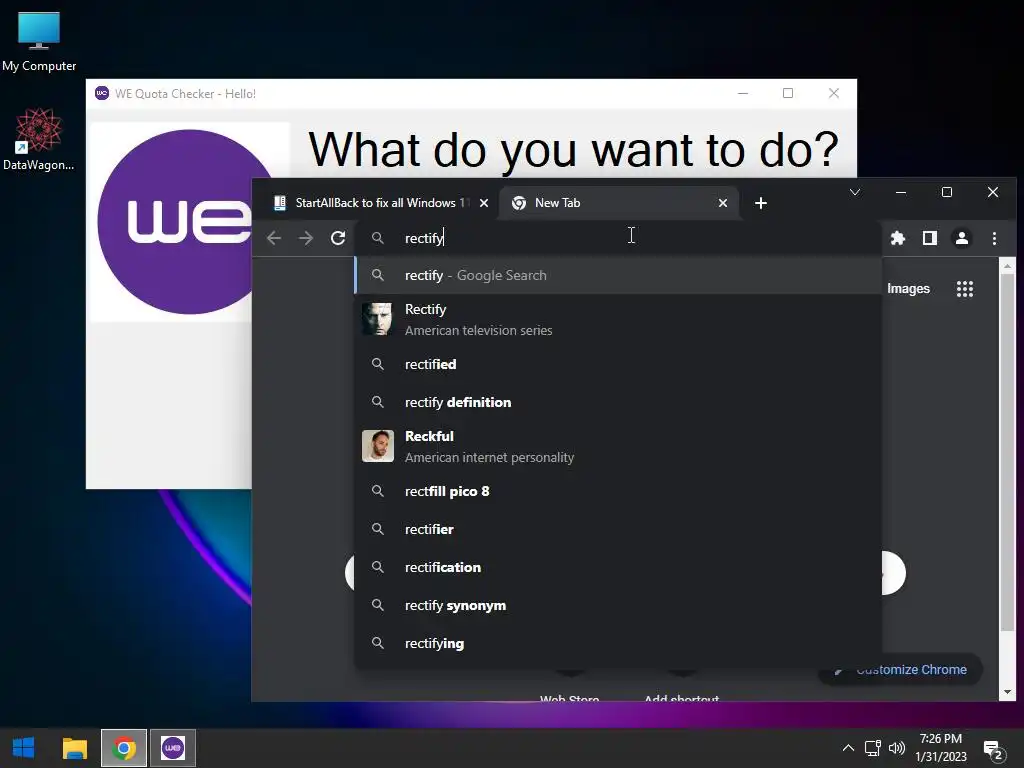Click the Reckful portrait thumbnail
Image resolution: width=1024 pixels, height=768 pixels.
coord(377,446)
